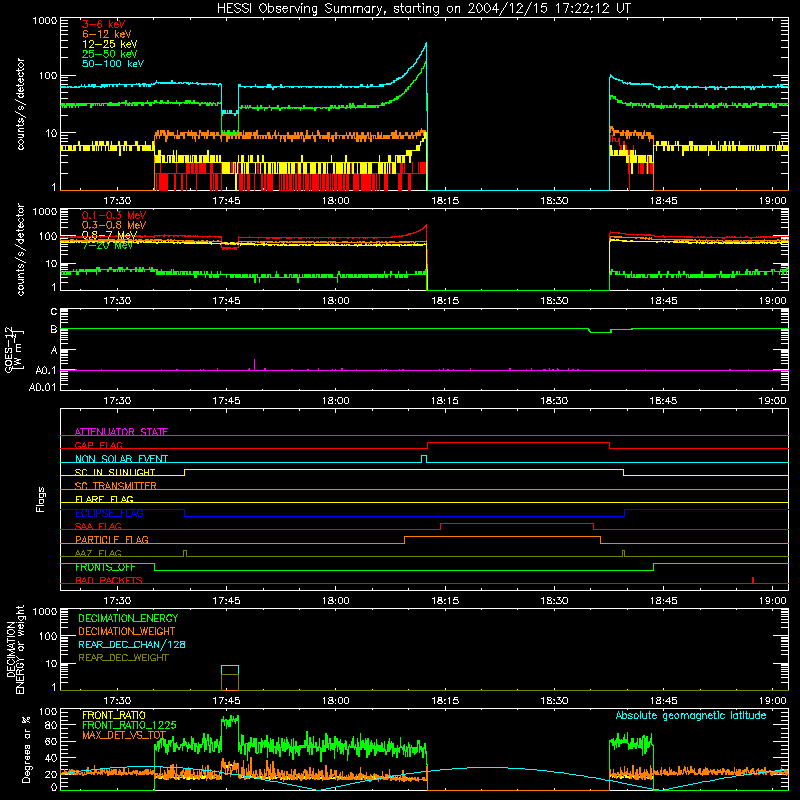This screenshot has height=800, width=800.
Task: Select the 50-100 keV legend label
Action: 113,63
